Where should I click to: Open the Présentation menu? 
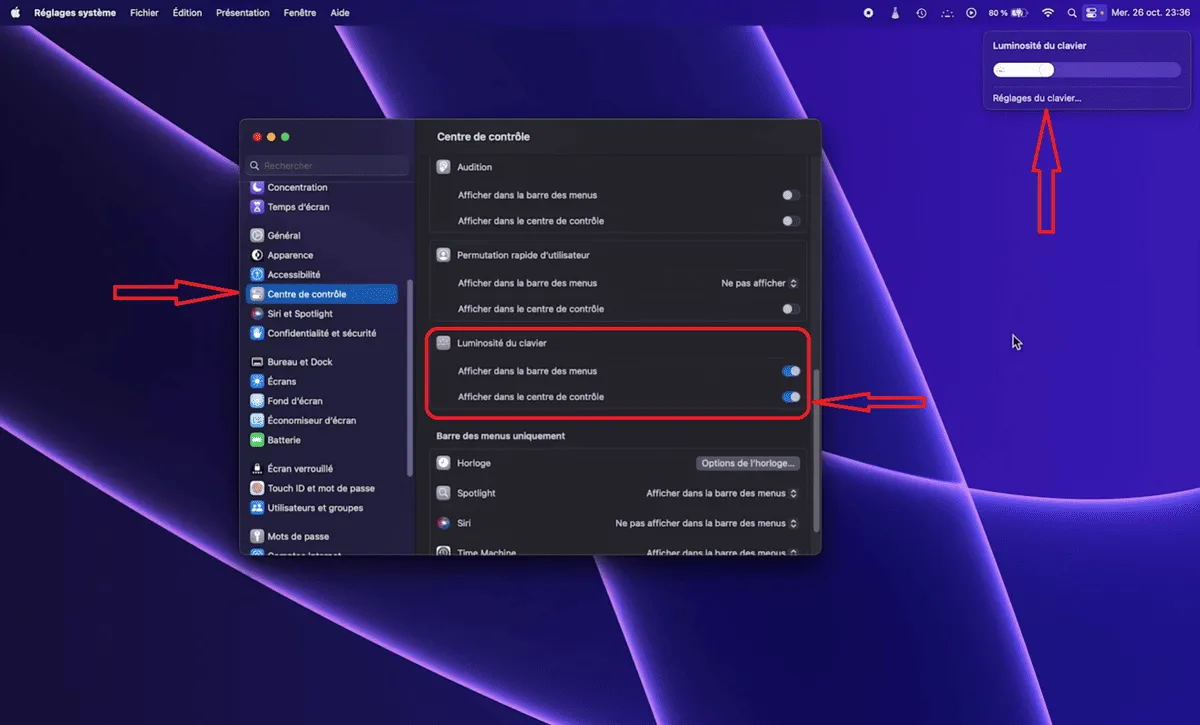click(x=243, y=13)
